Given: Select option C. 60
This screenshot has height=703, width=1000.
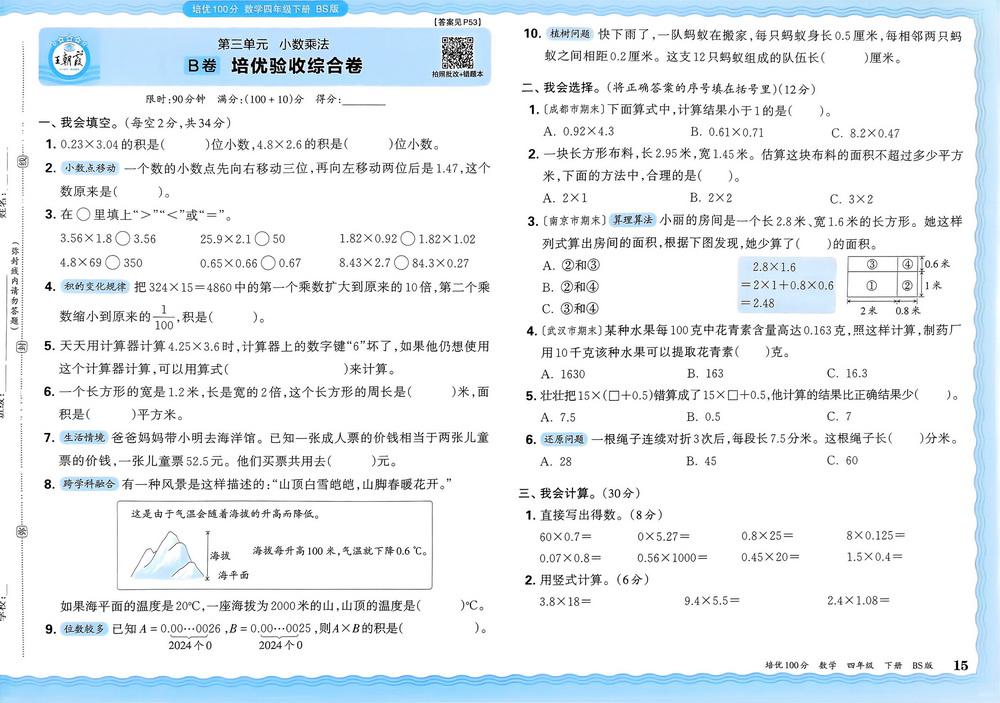Looking at the screenshot, I should click(x=842, y=460).
